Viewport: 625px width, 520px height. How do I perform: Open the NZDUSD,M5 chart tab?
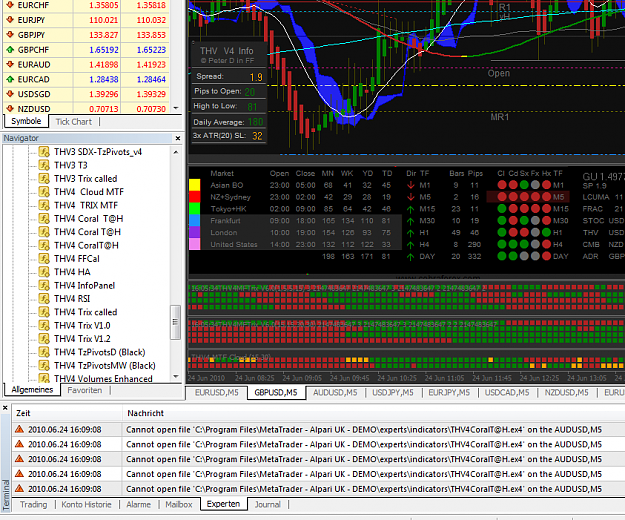[566, 392]
